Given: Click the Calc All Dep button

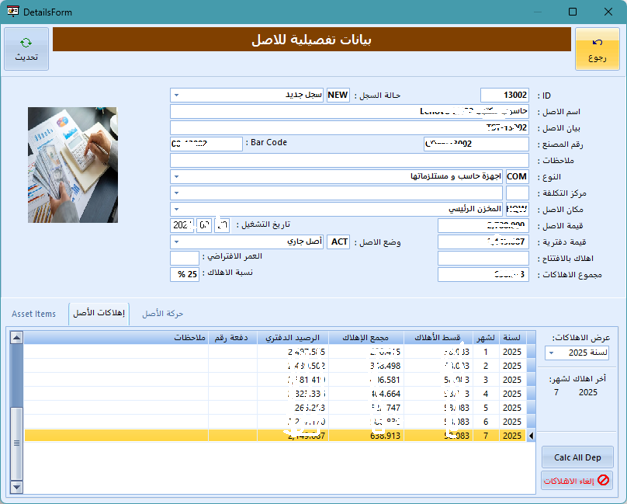Looking at the screenshot, I should pos(577,457).
